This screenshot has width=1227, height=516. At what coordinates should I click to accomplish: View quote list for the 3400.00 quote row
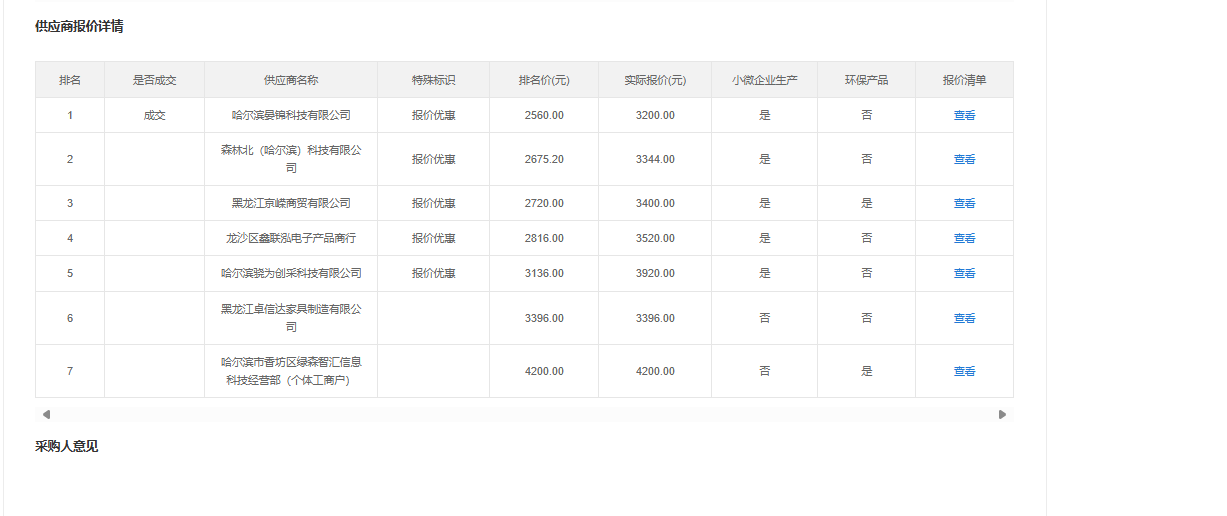tap(964, 203)
